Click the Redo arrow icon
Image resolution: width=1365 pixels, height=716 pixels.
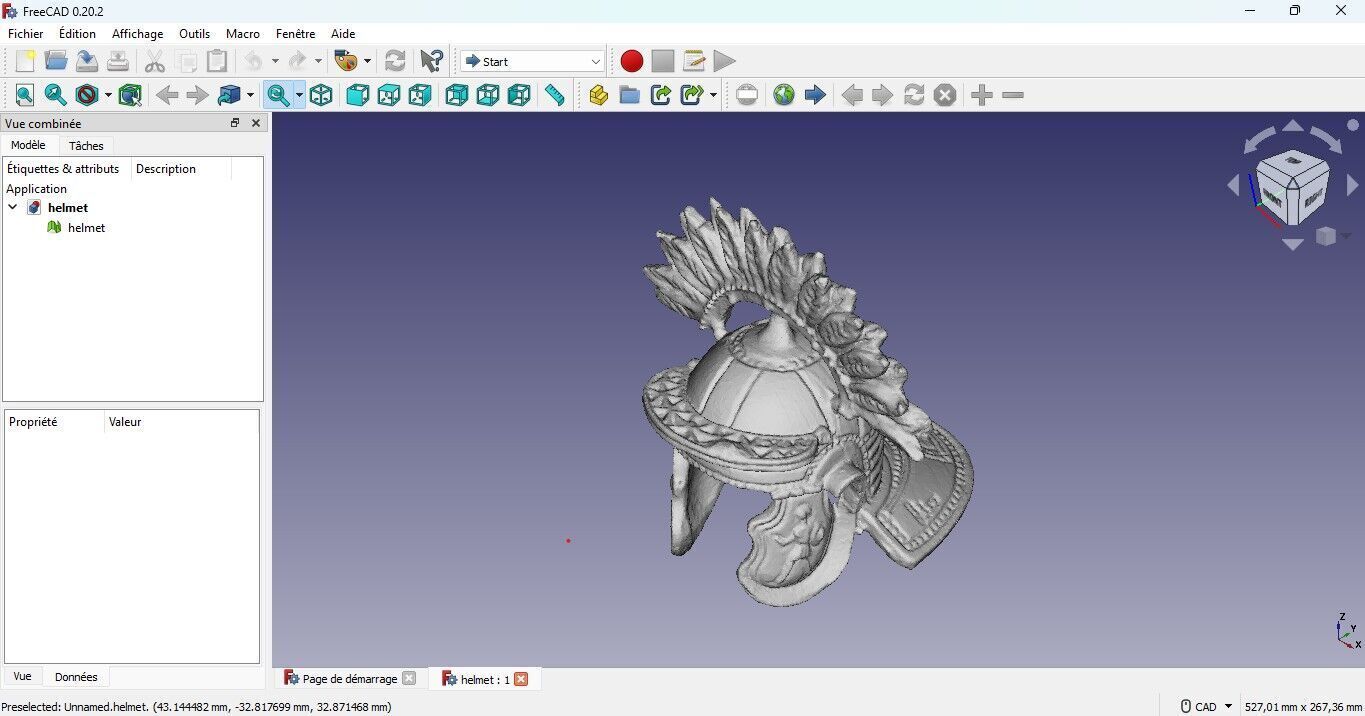pos(297,61)
